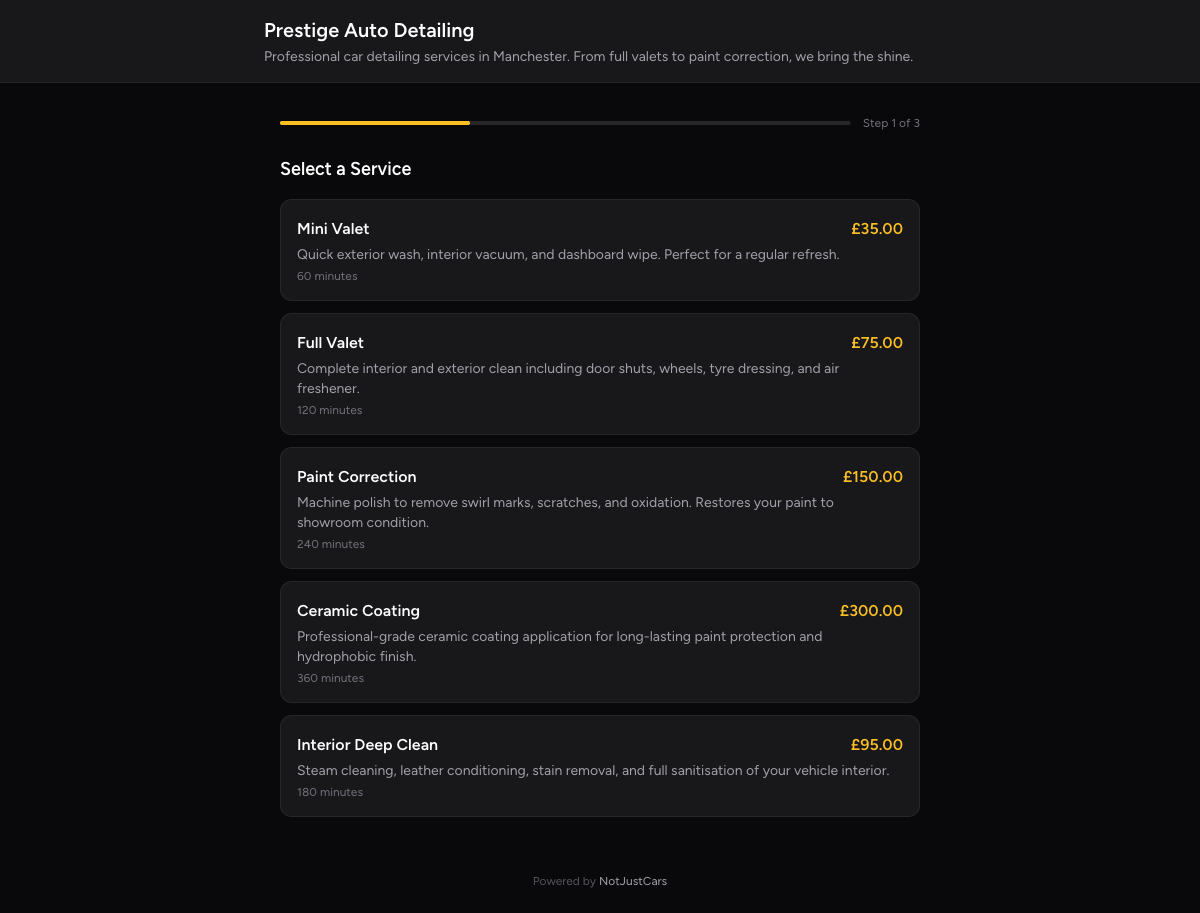Select the Full Valet service card

pyautogui.click(x=600, y=374)
